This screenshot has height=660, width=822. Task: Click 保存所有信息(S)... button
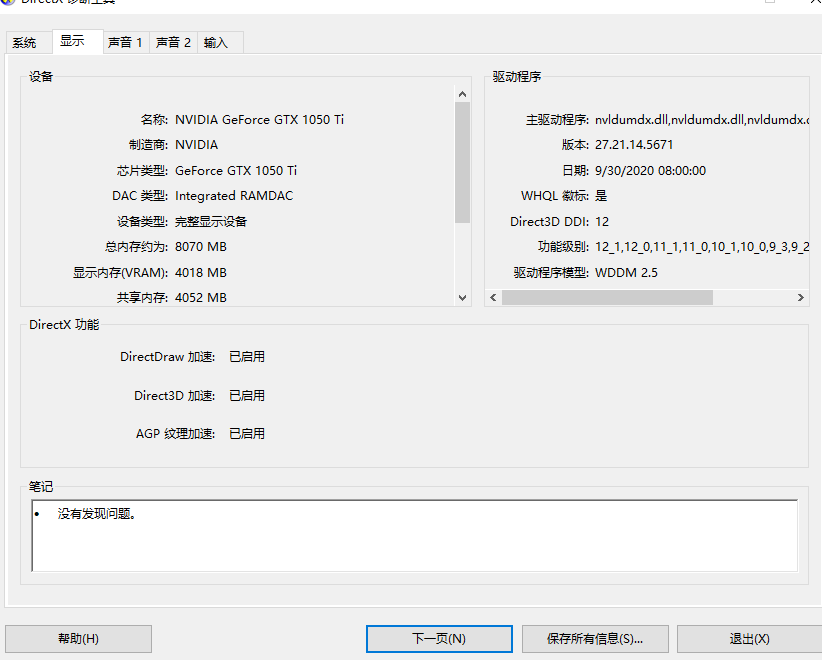[x=595, y=639]
